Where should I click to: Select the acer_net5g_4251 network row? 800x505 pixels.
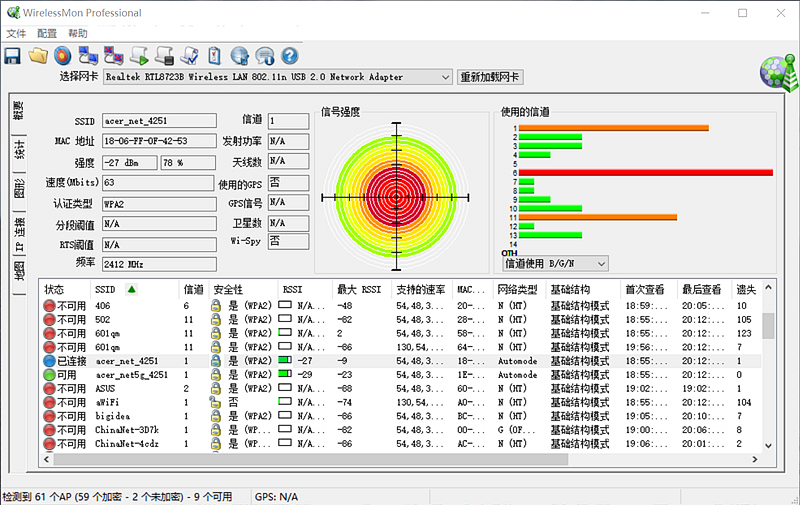(x=132, y=374)
